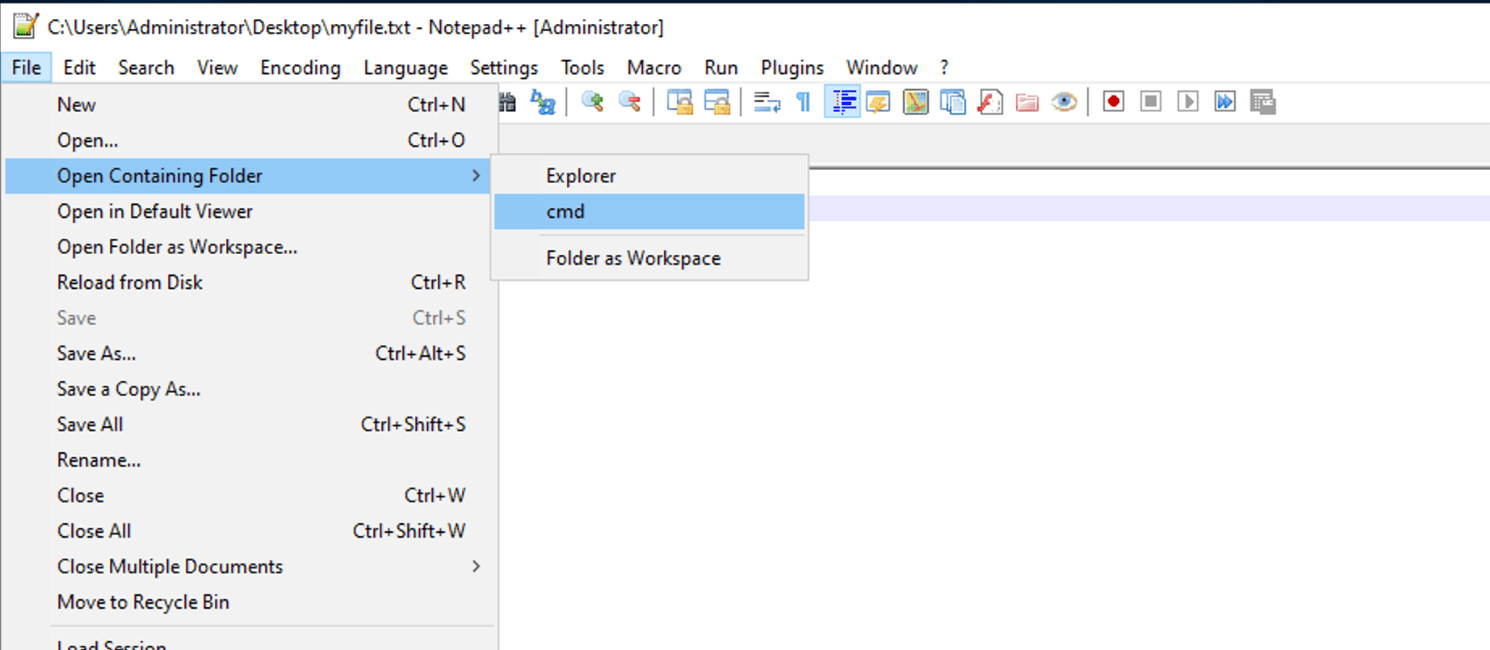Select Reload from Disk
Image resolution: width=1490 pixels, height=650 pixels.
tap(129, 282)
